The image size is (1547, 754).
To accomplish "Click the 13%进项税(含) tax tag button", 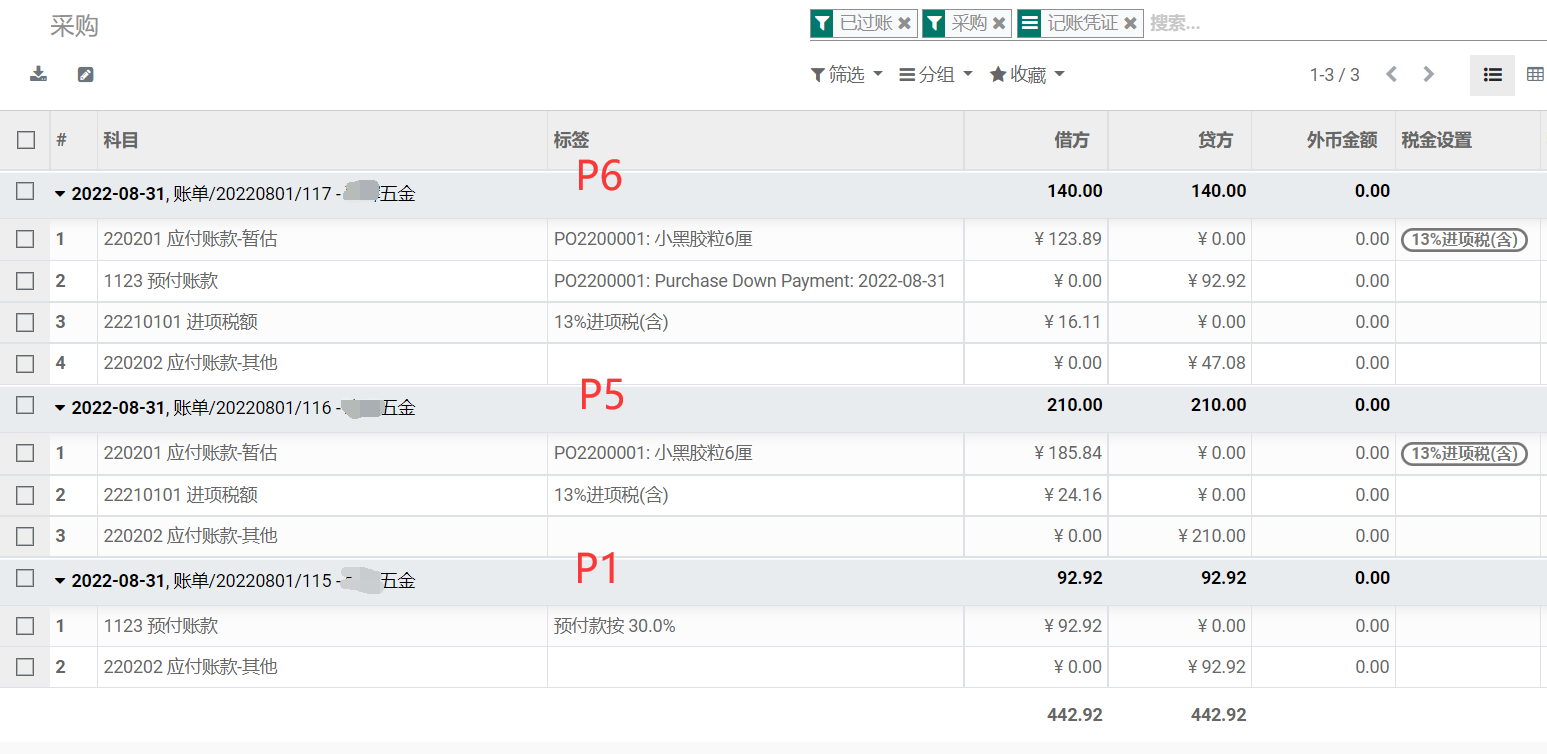I will pyautogui.click(x=1465, y=239).
